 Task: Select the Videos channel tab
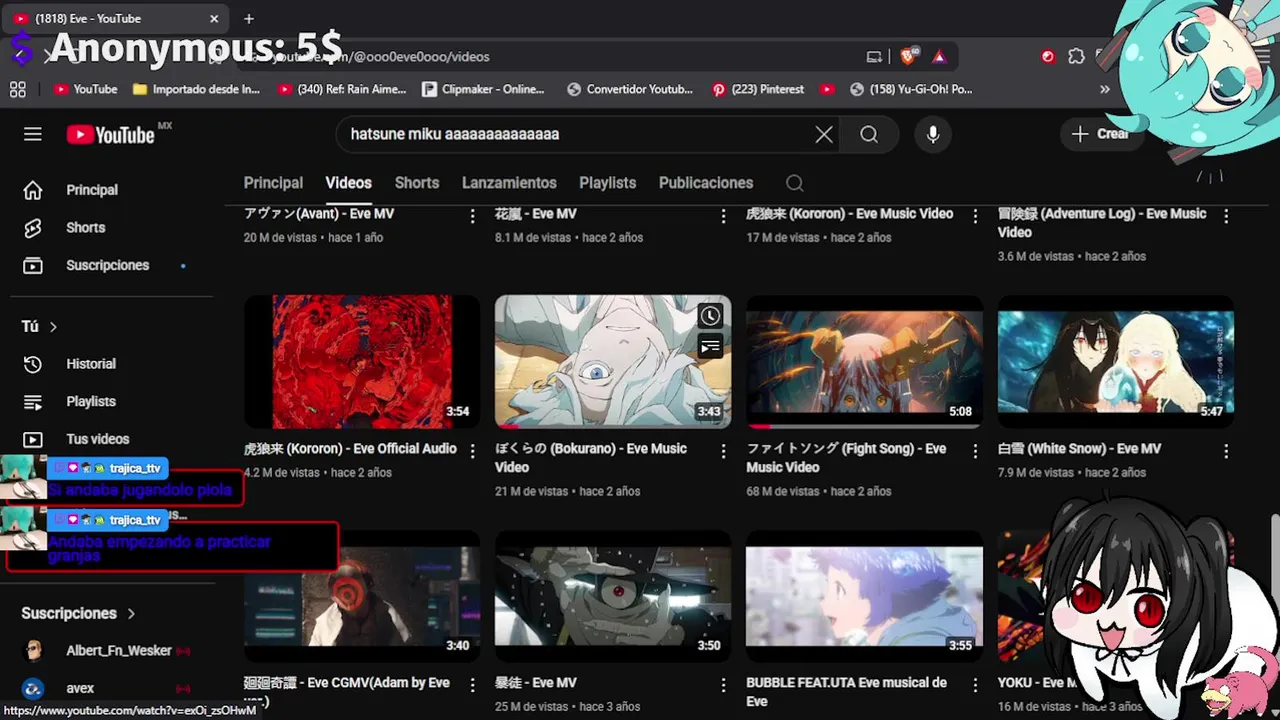[348, 183]
